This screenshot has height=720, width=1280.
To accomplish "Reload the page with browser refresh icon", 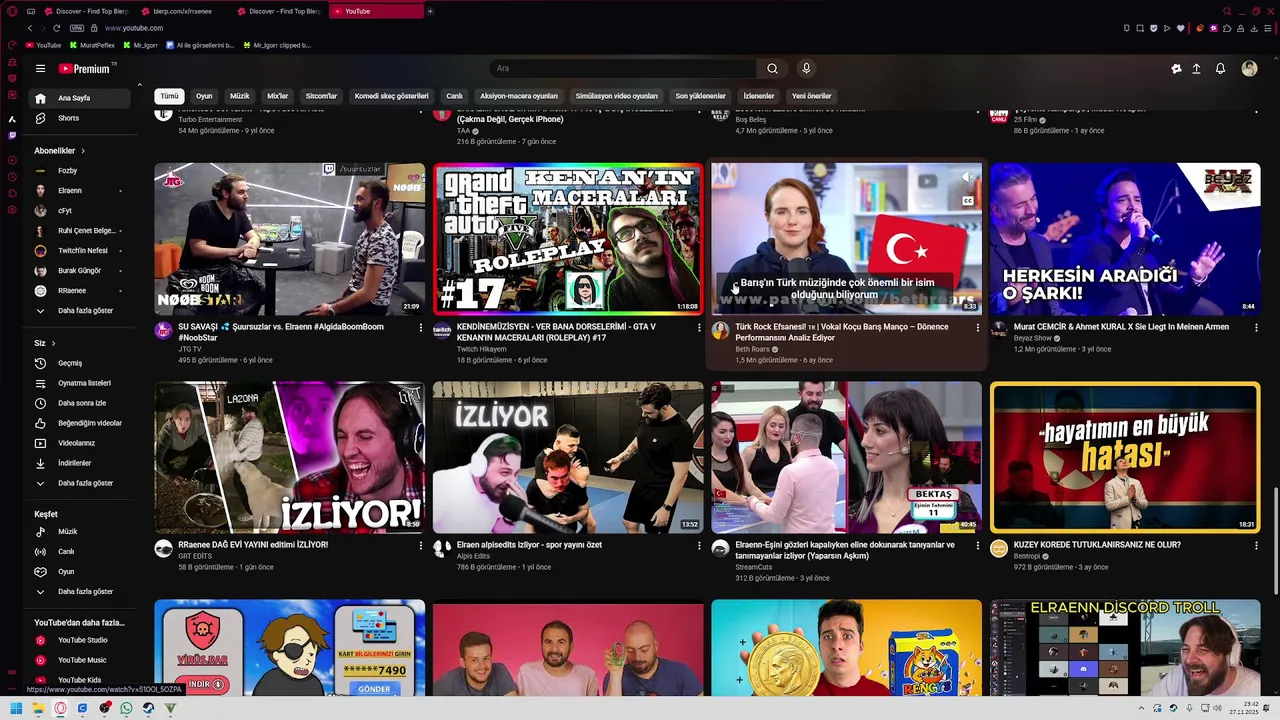I will click(x=56, y=28).
